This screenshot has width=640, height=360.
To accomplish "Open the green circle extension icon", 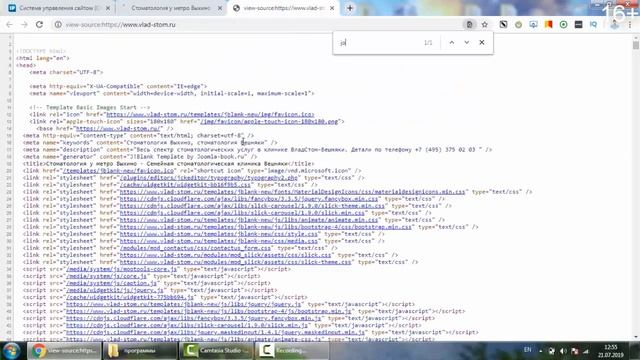I will coord(563,24).
